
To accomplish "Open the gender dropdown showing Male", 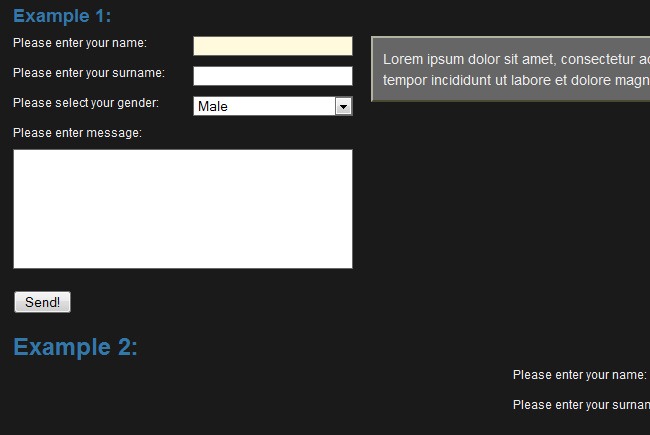I will [264, 106].
